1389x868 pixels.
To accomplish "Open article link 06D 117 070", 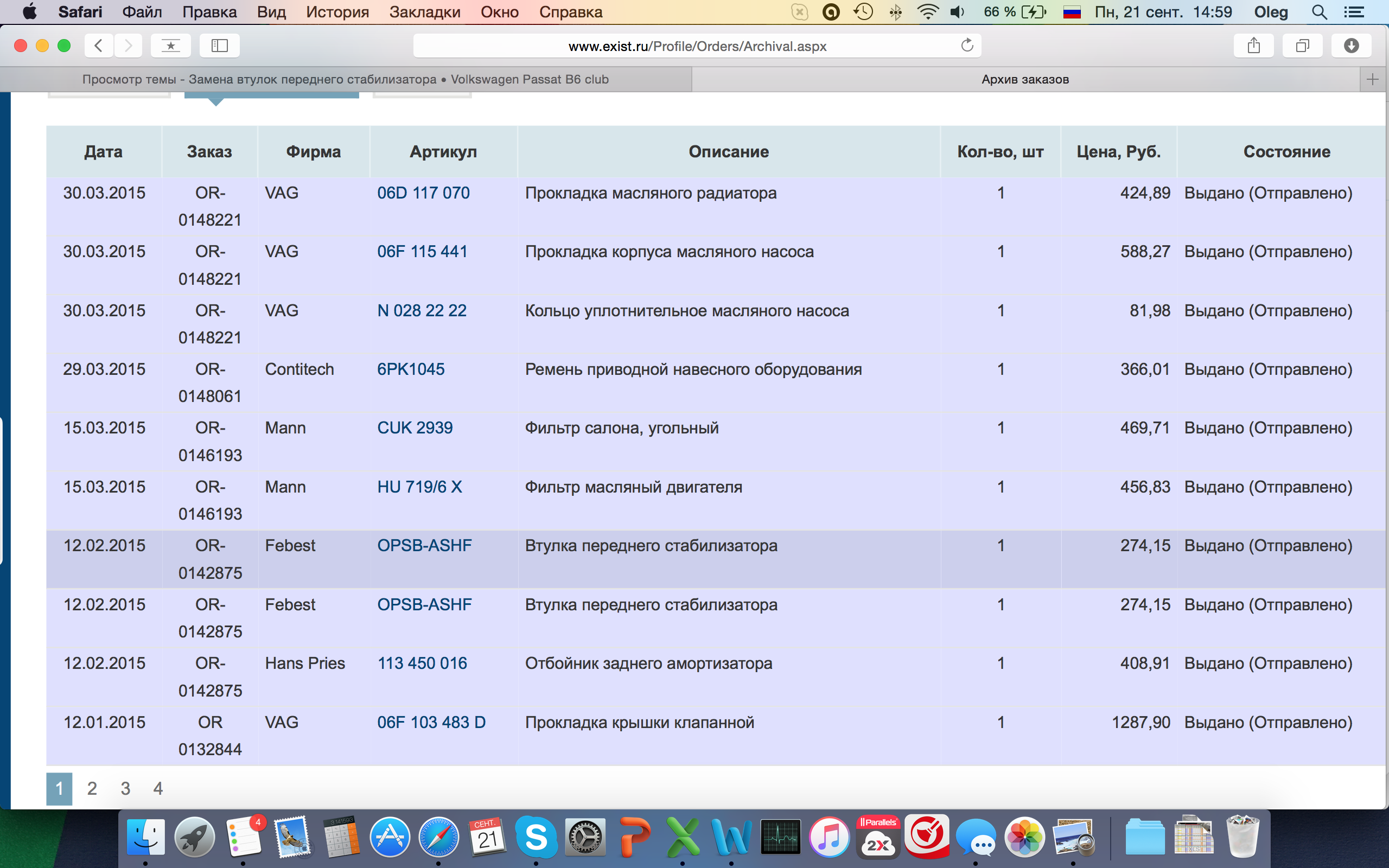I will click(423, 193).
